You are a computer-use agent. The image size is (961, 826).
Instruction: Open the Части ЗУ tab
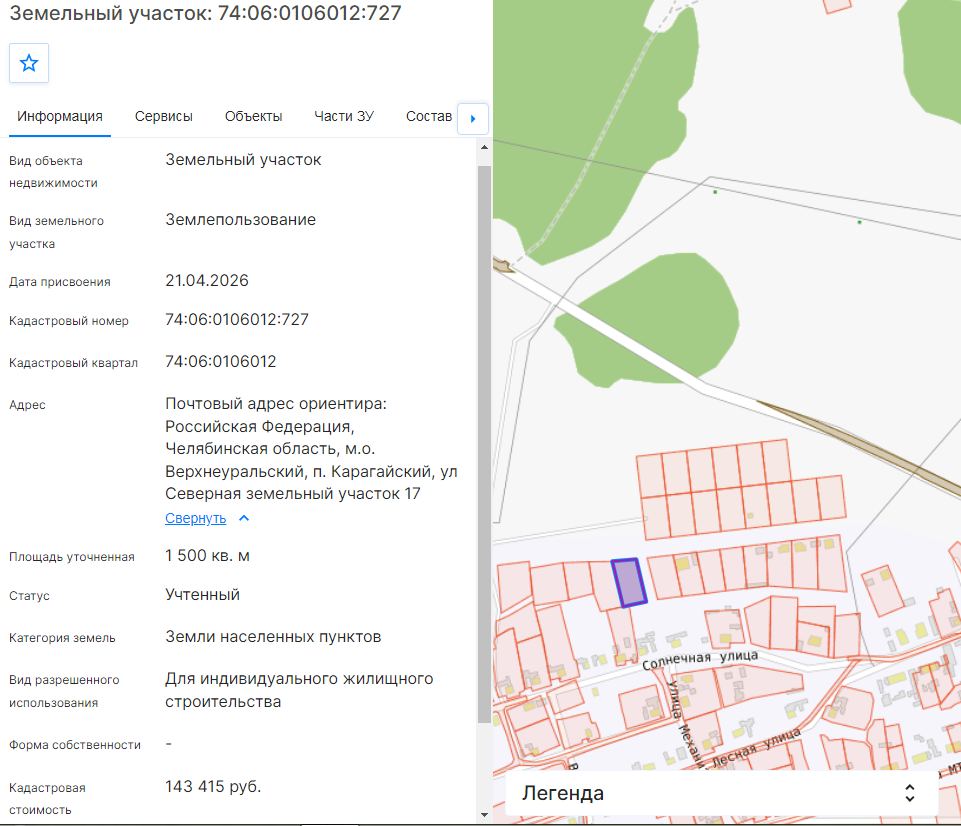[344, 116]
